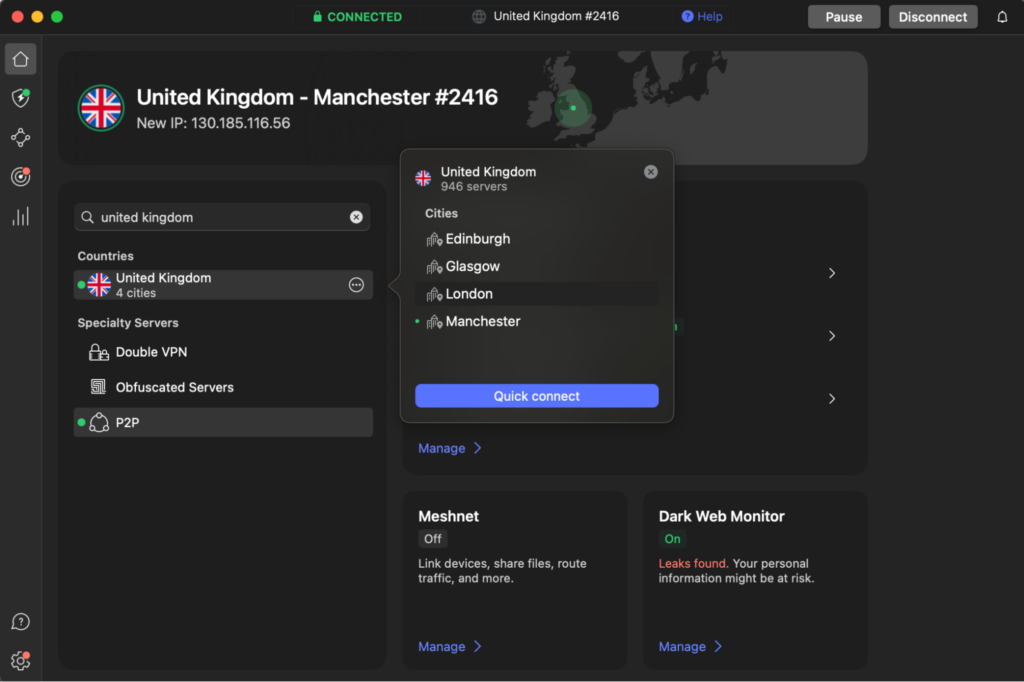Click the Double VPN lock icon
This screenshot has width=1024, height=682.
tap(99, 352)
